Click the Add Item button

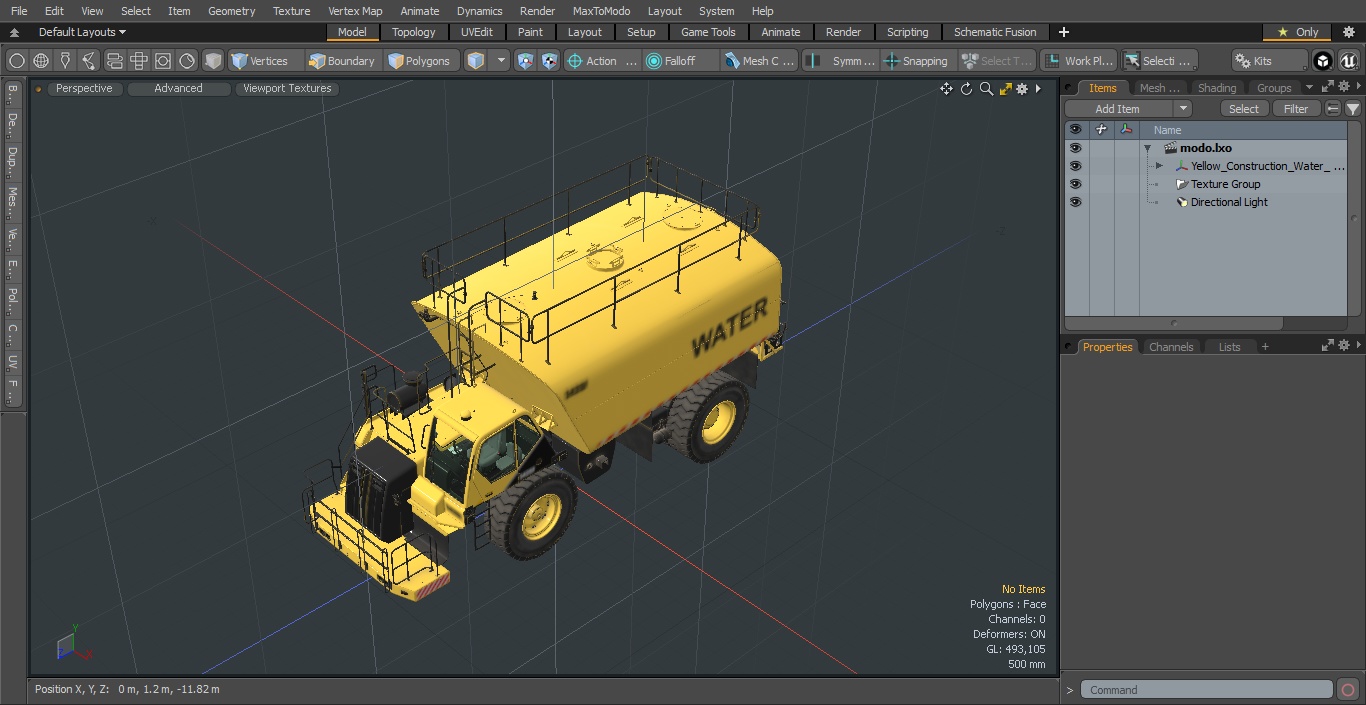click(x=1117, y=109)
